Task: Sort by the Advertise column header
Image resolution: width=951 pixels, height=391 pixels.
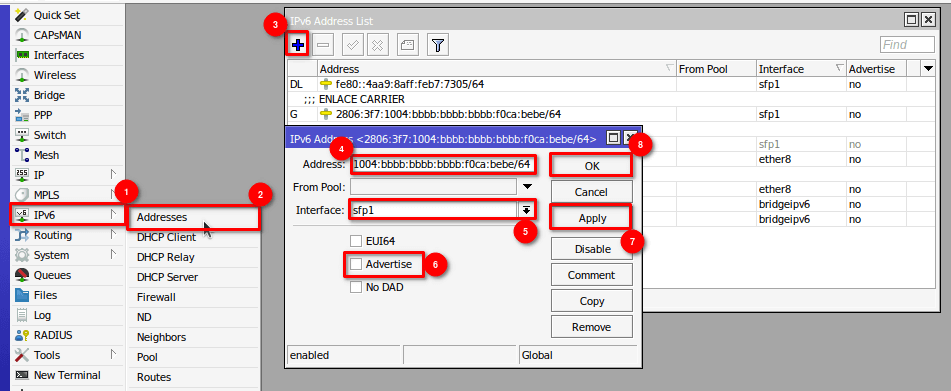Action: (x=876, y=69)
